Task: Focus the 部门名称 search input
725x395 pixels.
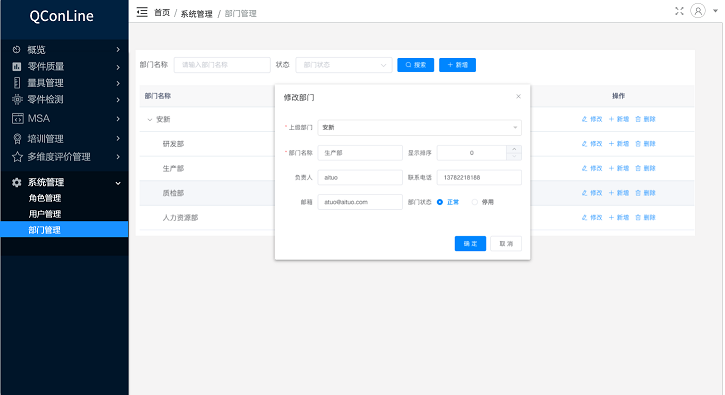Action: coord(222,65)
